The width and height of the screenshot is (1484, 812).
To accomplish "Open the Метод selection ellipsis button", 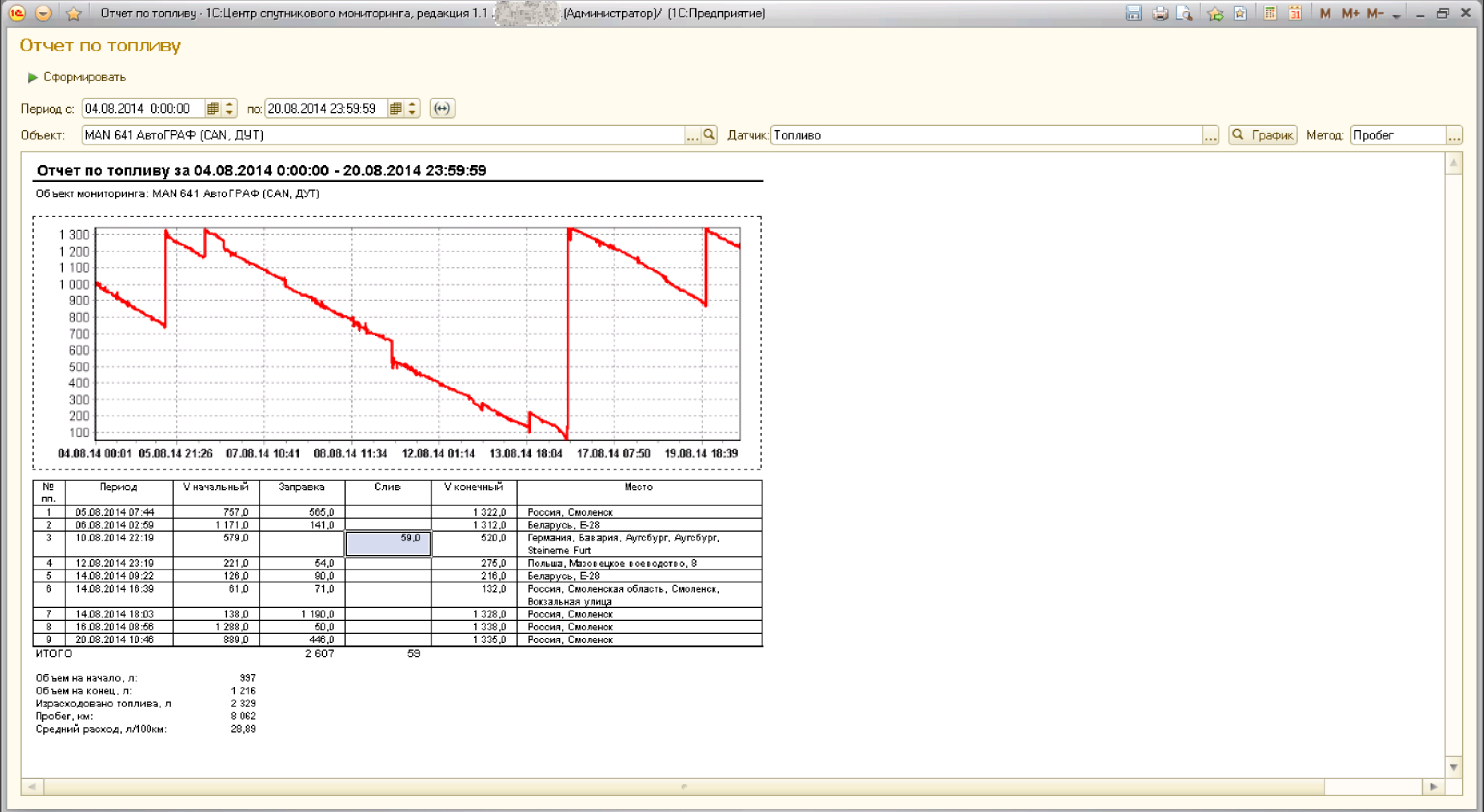I will point(1454,135).
